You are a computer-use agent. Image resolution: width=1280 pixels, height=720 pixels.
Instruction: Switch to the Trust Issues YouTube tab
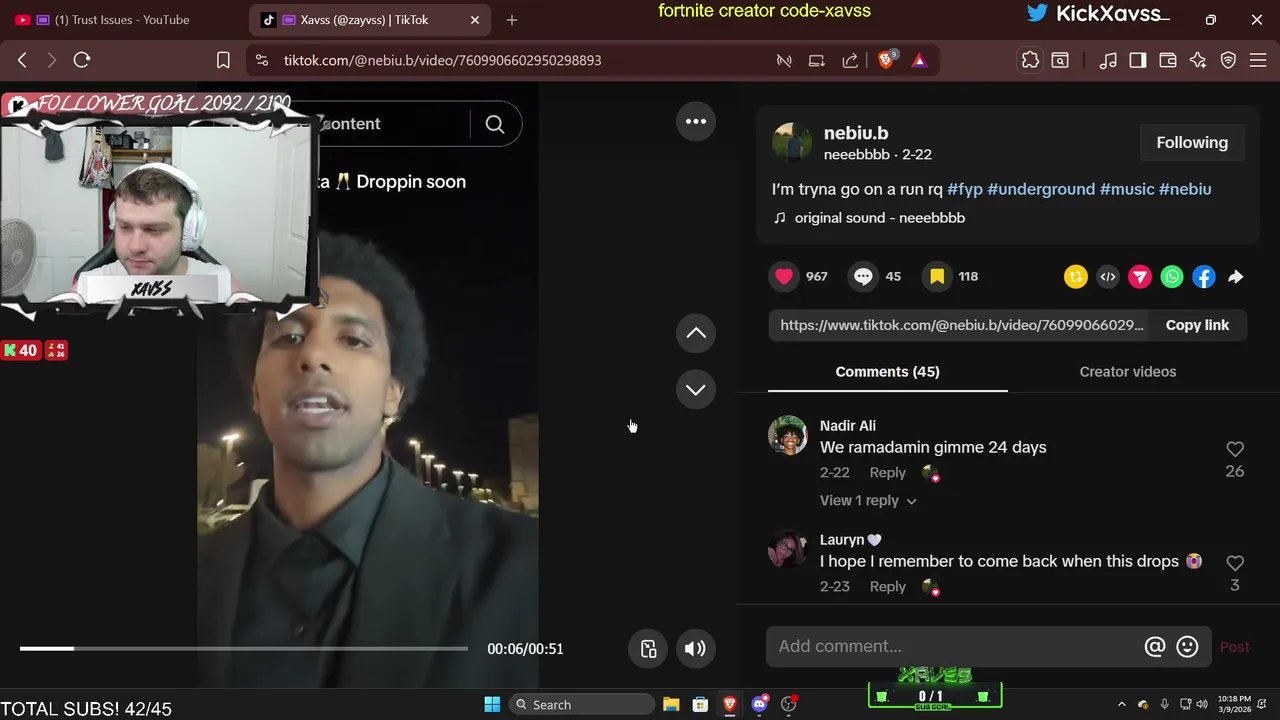click(x=123, y=20)
